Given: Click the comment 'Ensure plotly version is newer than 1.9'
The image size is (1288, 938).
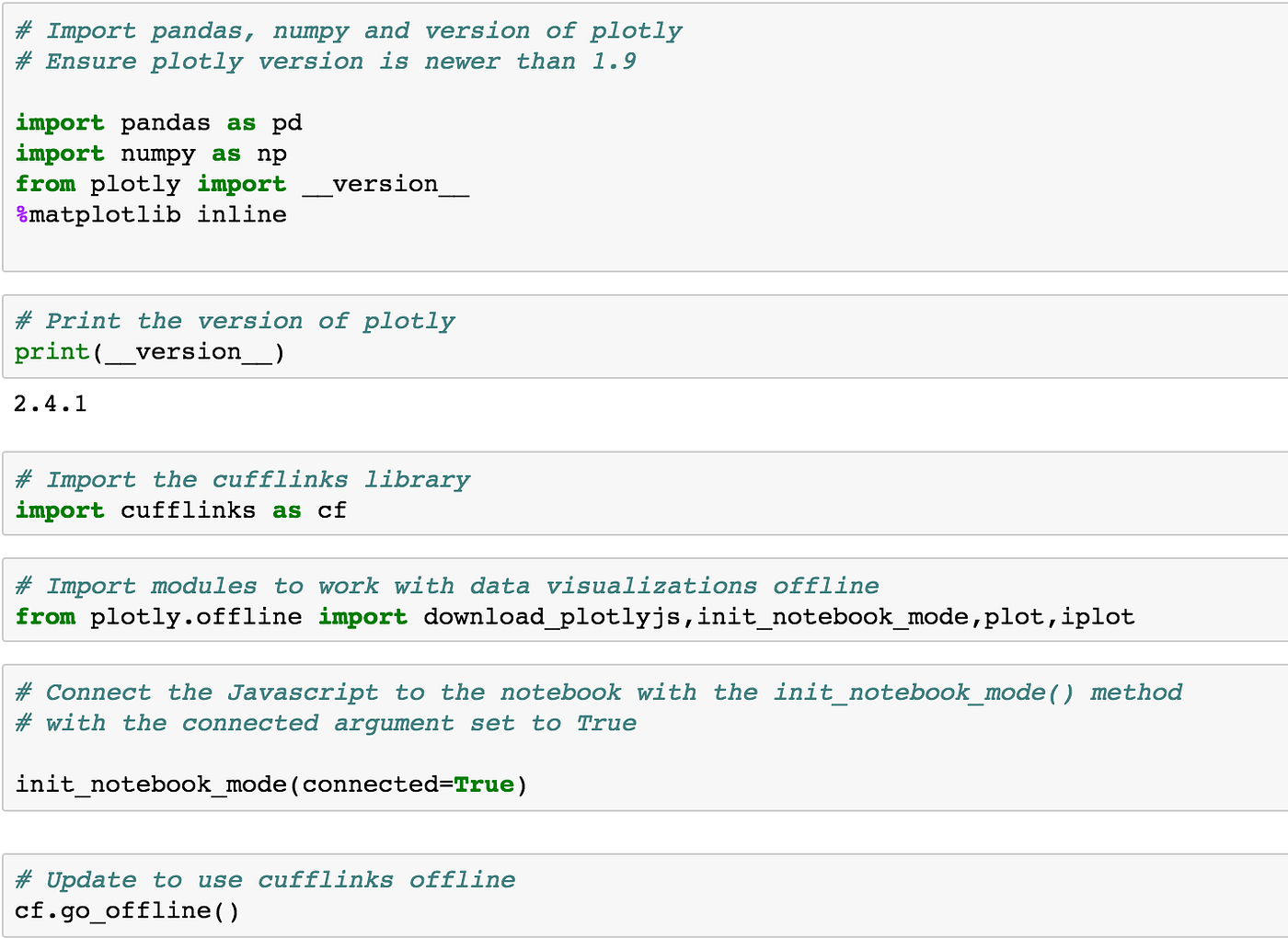Looking at the screenshot, I should point(325,61).
